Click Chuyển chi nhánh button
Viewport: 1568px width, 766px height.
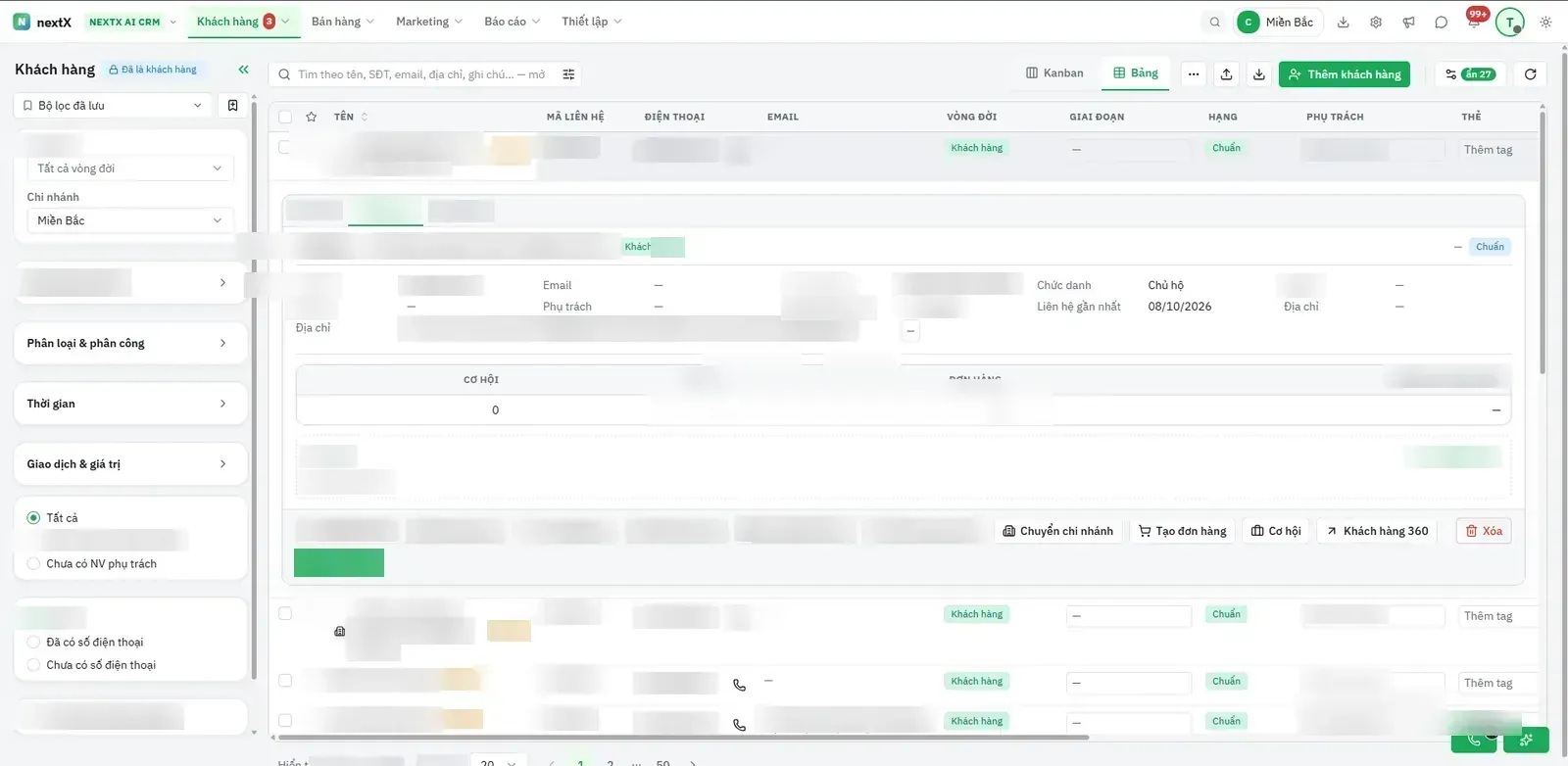coord(1058,531)
